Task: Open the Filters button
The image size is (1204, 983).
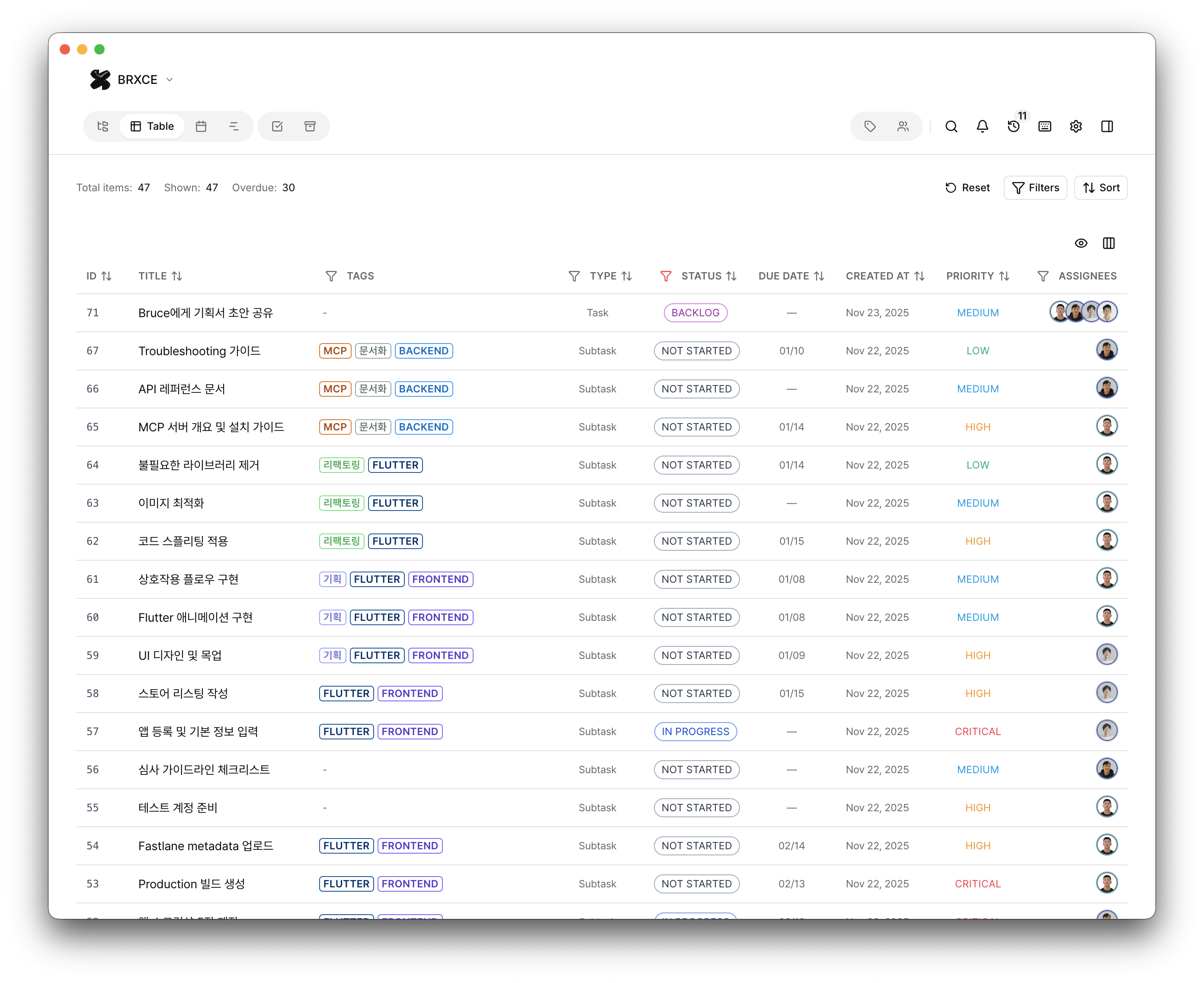Action: (x=1035, y=187)
